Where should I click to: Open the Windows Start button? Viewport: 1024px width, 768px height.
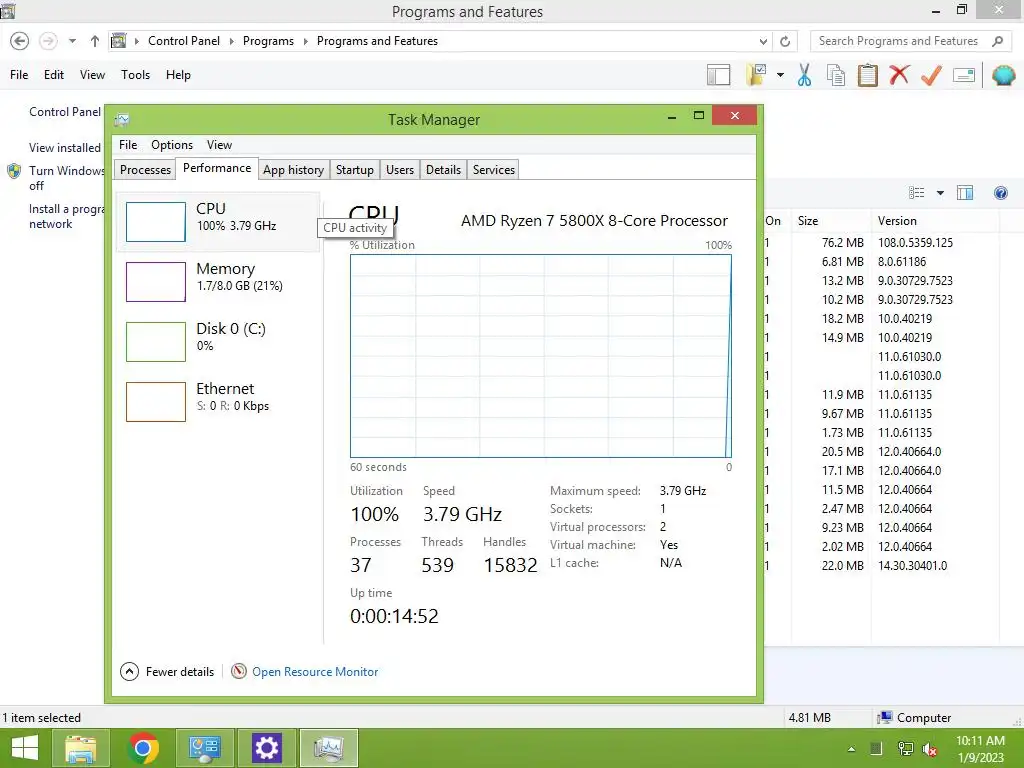coord(25,748)
